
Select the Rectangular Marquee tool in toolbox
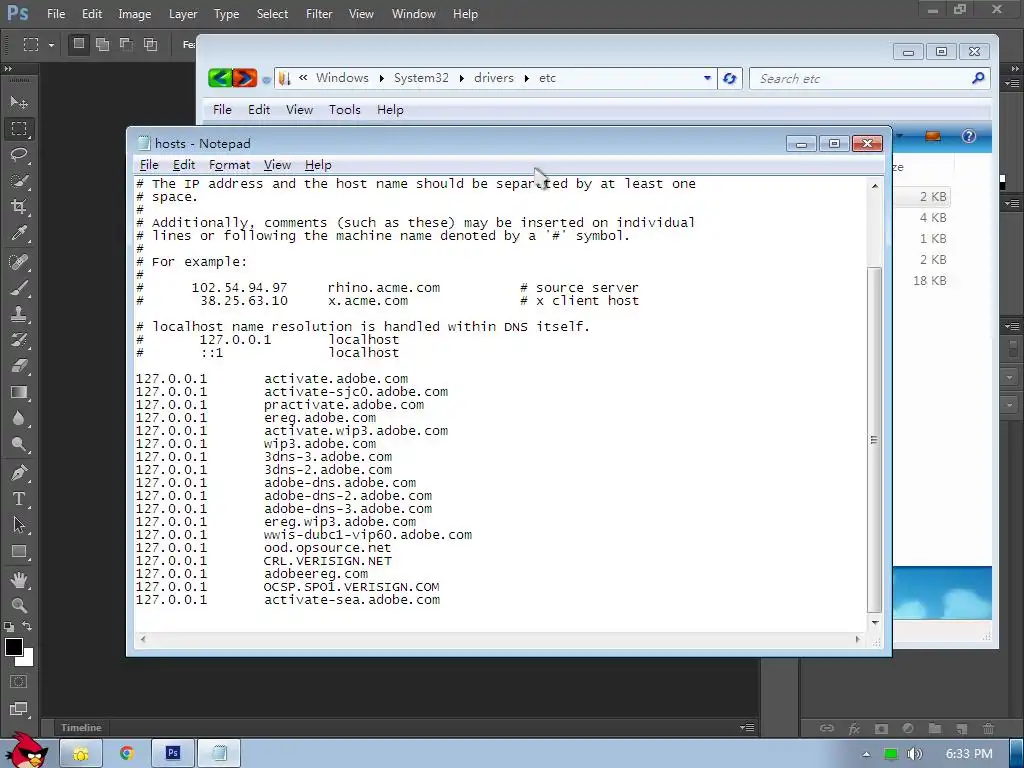click(19, 129)
